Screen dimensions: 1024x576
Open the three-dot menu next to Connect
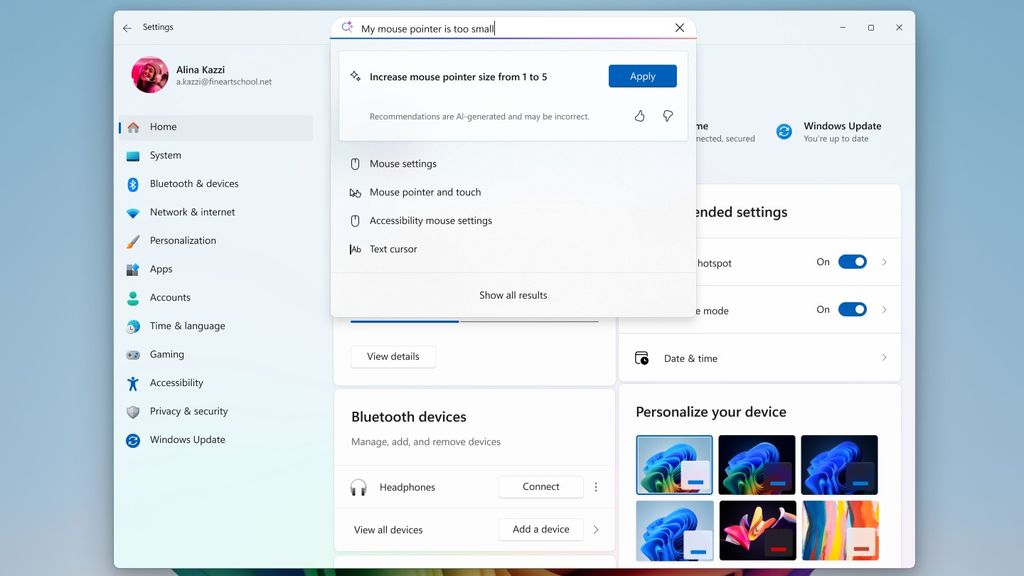(596, 487)
